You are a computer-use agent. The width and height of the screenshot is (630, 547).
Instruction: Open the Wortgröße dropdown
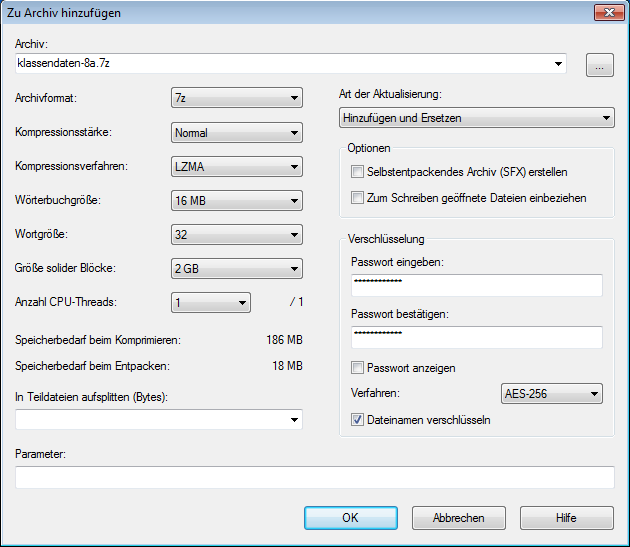236,235
